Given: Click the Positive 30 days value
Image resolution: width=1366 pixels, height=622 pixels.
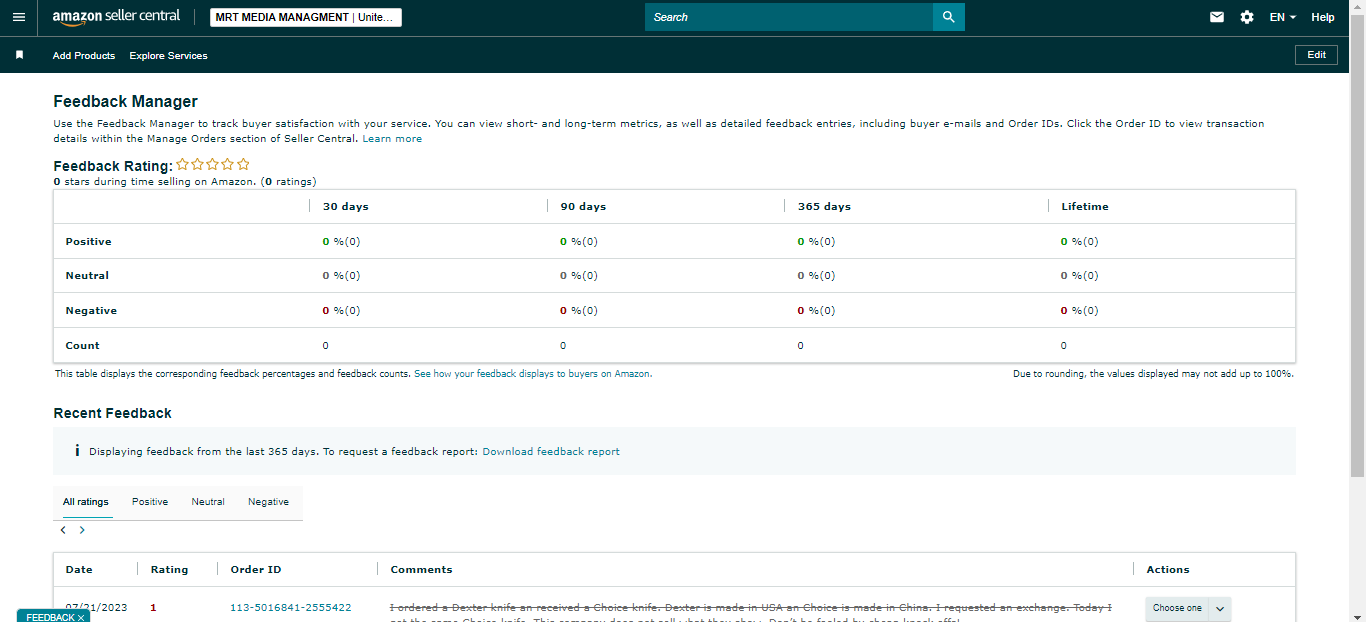Looking at the screenshot, I should [x=341, y=241].
